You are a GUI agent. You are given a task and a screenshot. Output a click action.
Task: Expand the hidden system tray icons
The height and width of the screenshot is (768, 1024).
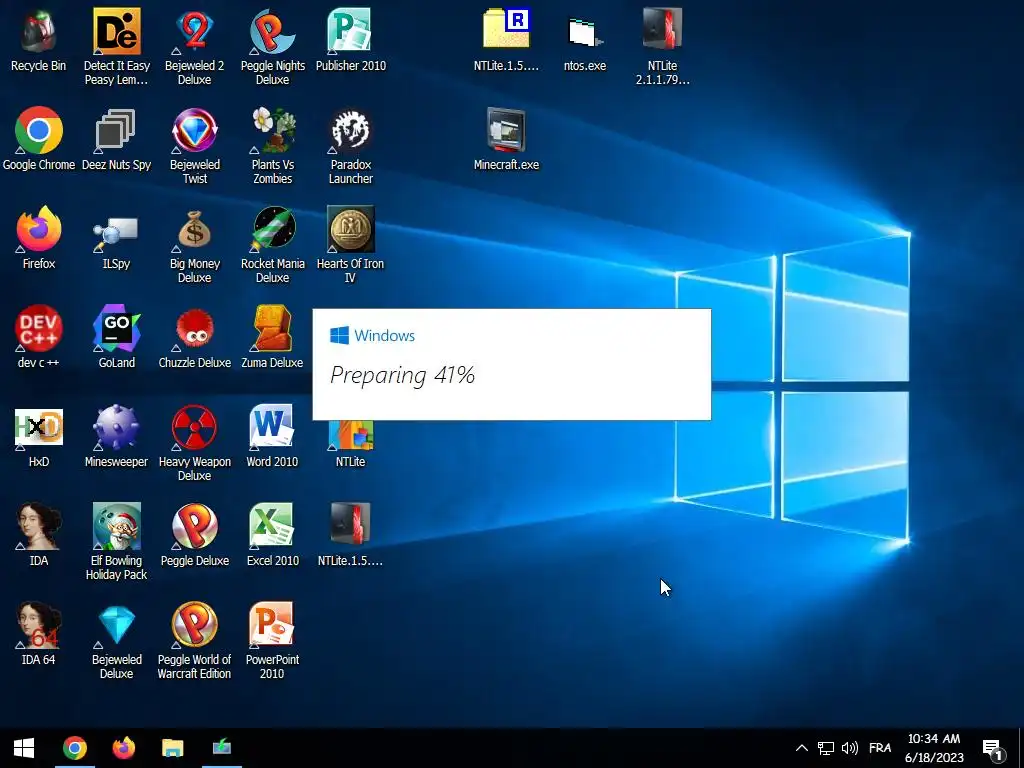click(x=802, y=748)
